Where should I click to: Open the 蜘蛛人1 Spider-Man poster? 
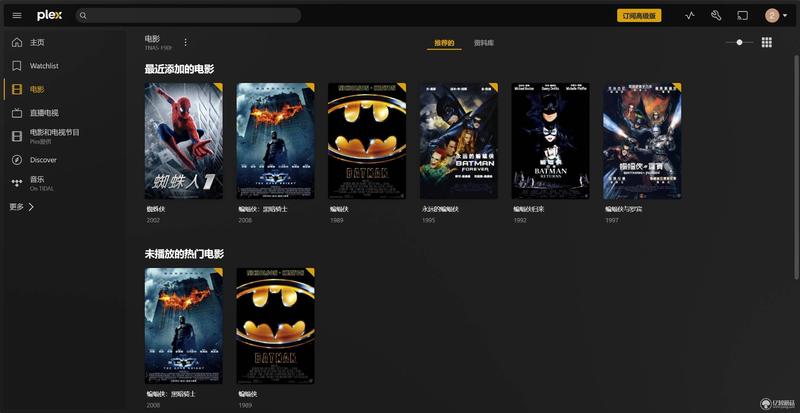pyautogui.click(x=184, y=141)
